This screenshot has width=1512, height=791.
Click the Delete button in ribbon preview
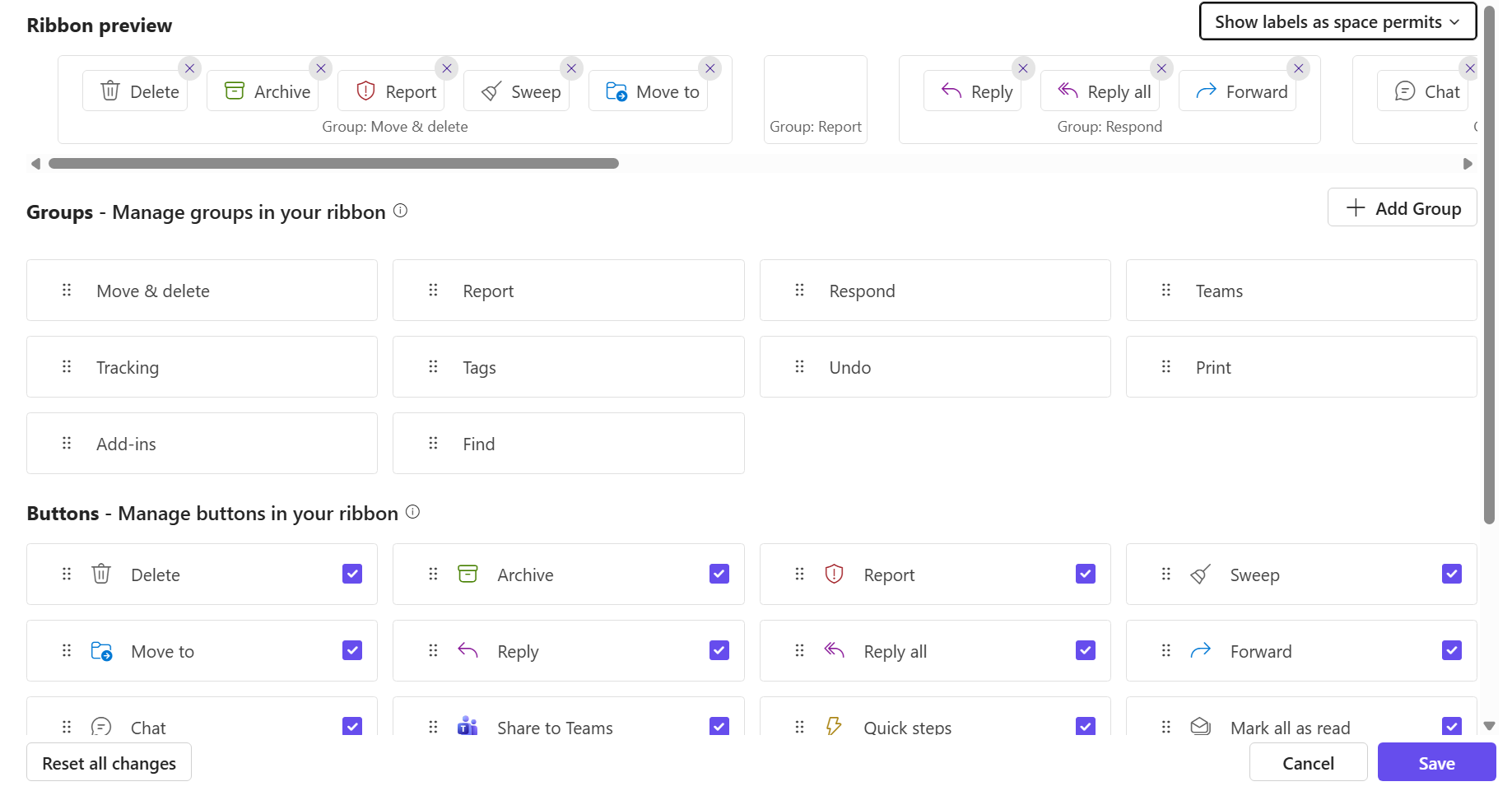click(x=135, y=91)
